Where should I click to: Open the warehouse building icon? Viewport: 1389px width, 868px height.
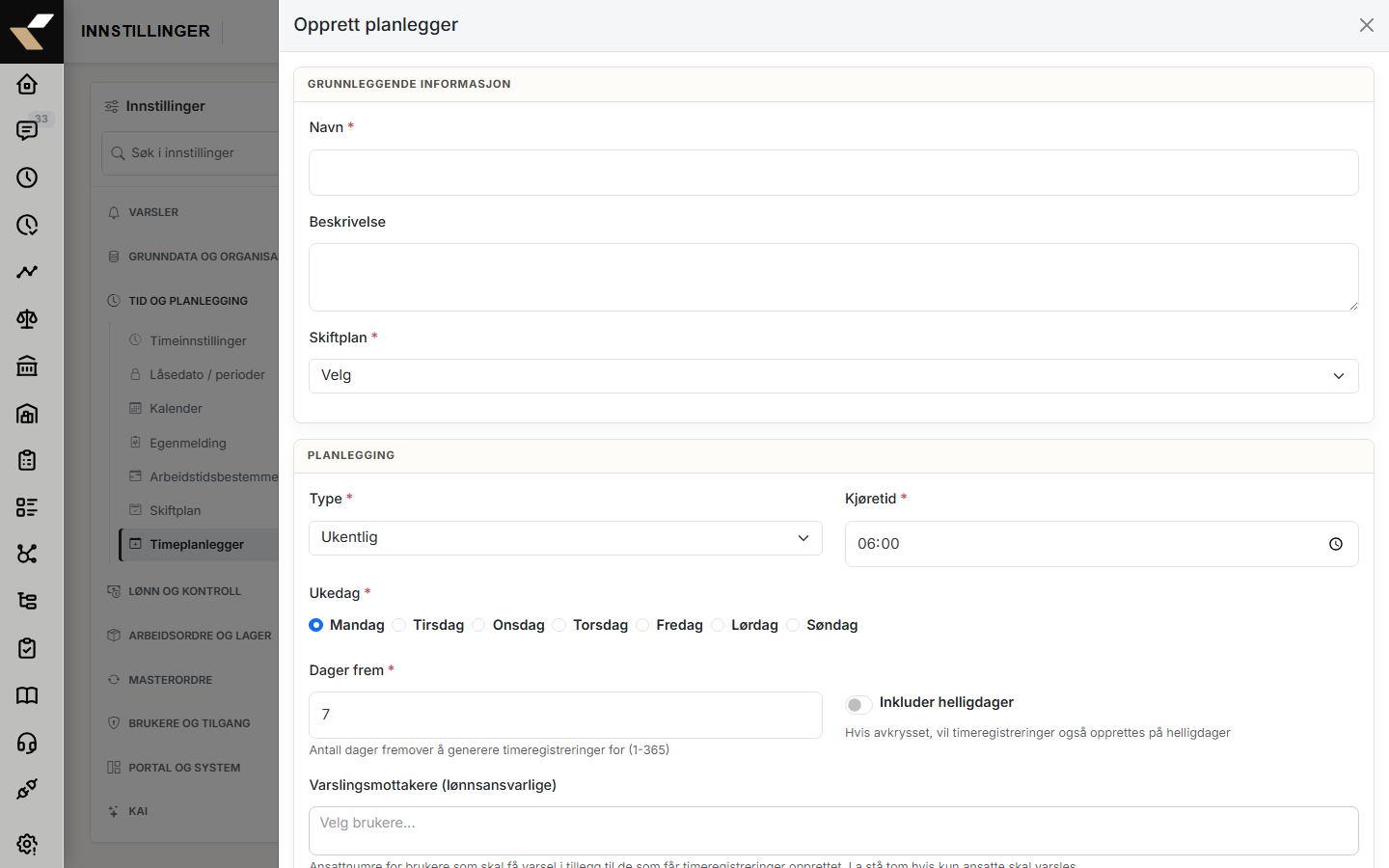(27, 414)
